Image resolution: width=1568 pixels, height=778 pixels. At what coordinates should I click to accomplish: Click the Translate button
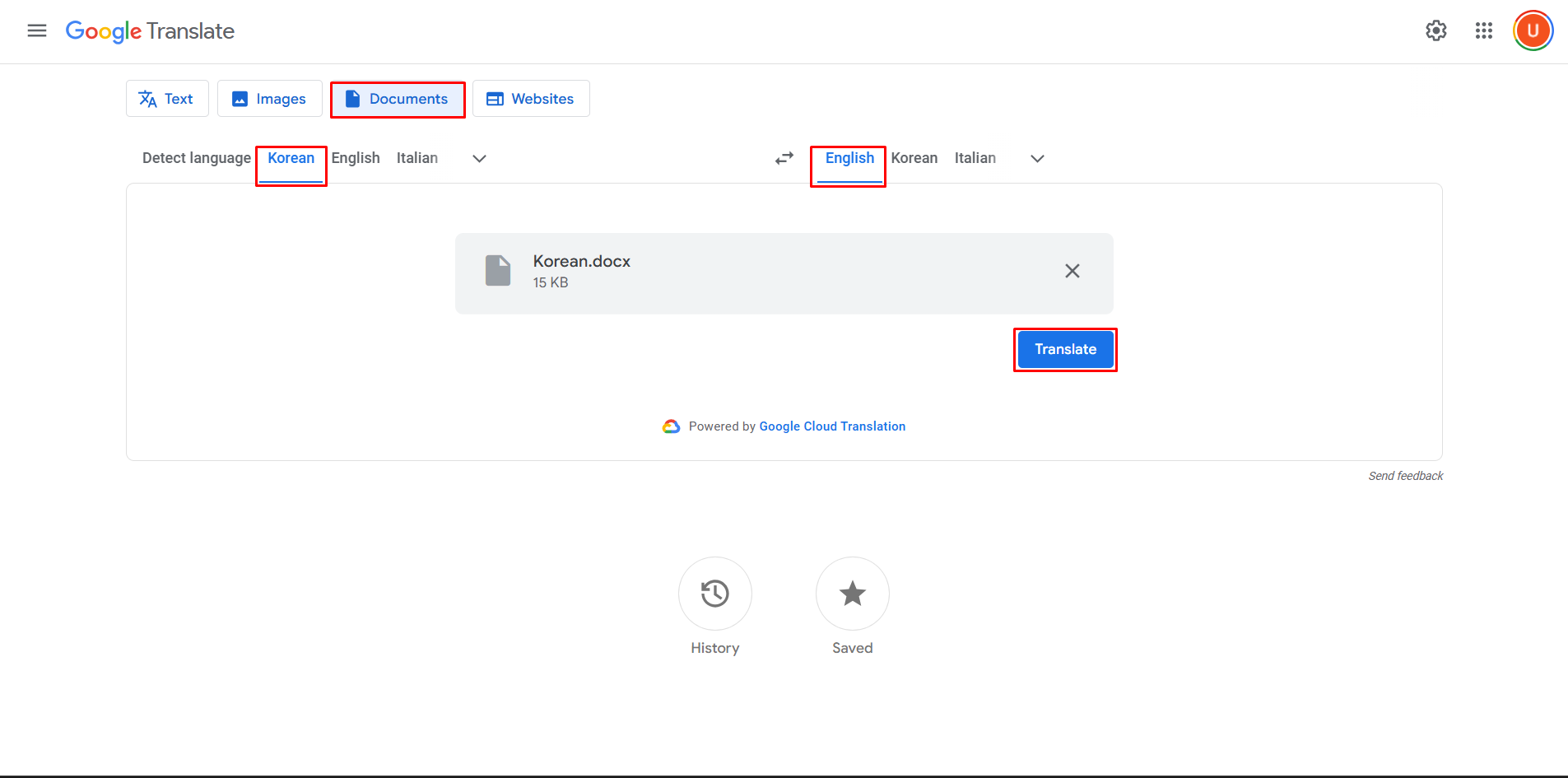pos(1064,349)
